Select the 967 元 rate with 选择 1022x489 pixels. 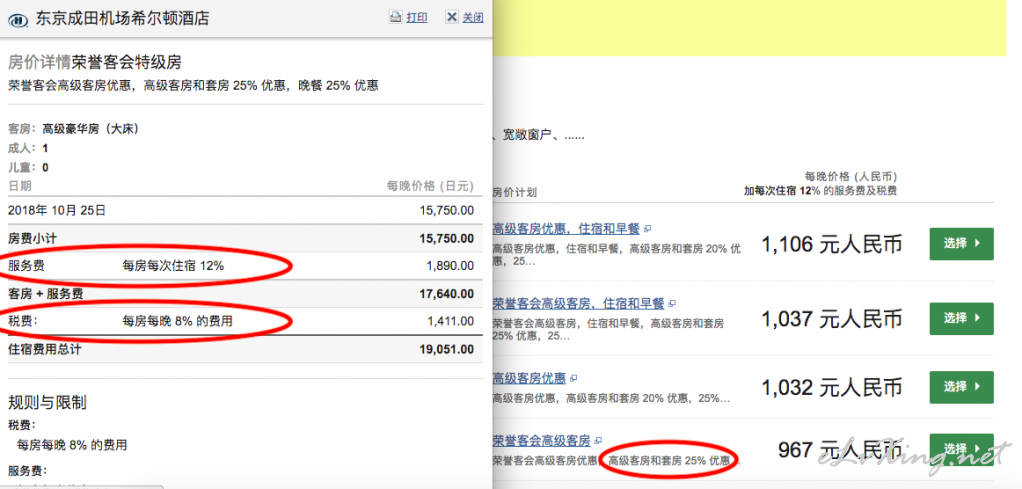(x=961, y=449)
